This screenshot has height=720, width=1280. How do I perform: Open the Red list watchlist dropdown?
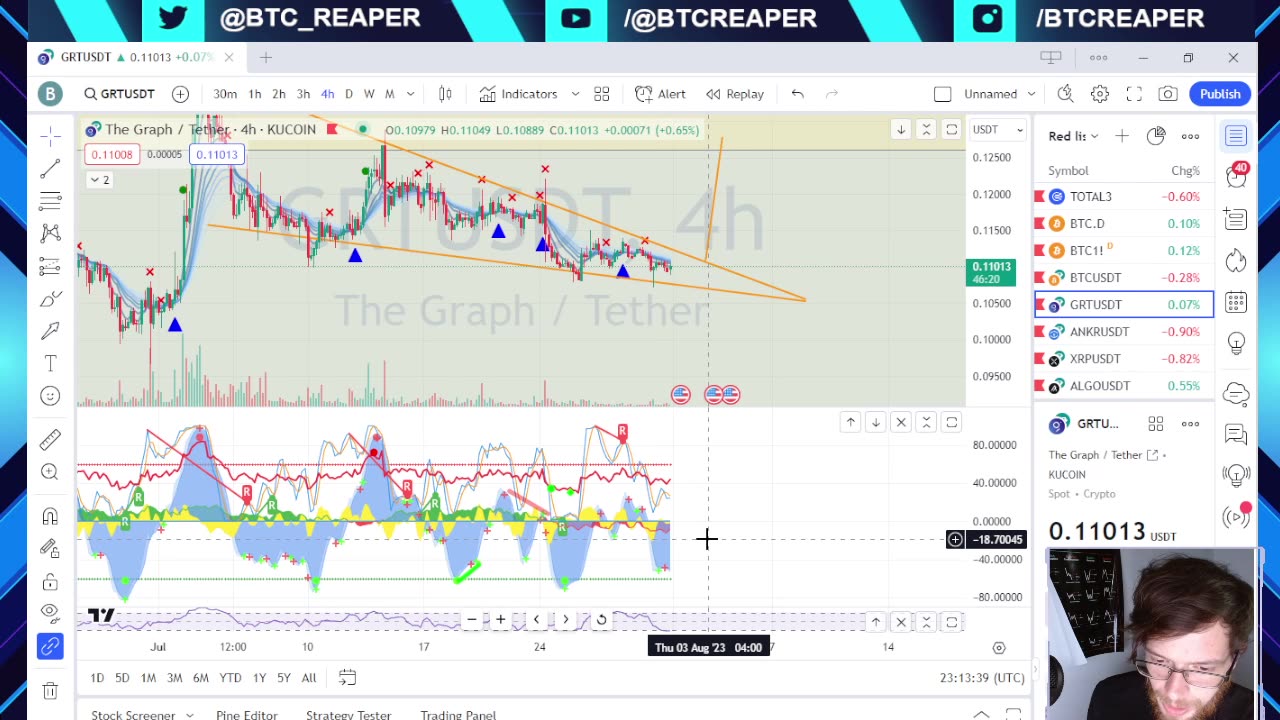[1073, 136]
